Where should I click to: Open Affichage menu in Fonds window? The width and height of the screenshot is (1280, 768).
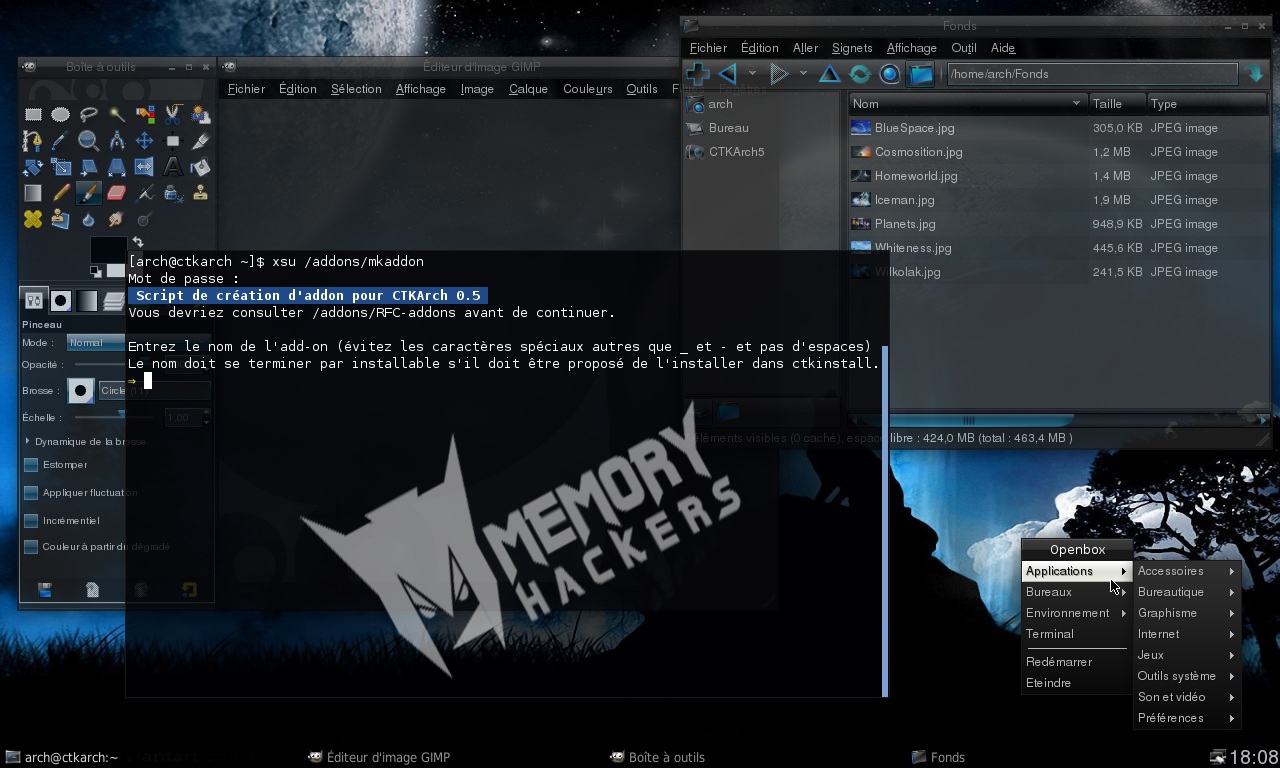912,48
